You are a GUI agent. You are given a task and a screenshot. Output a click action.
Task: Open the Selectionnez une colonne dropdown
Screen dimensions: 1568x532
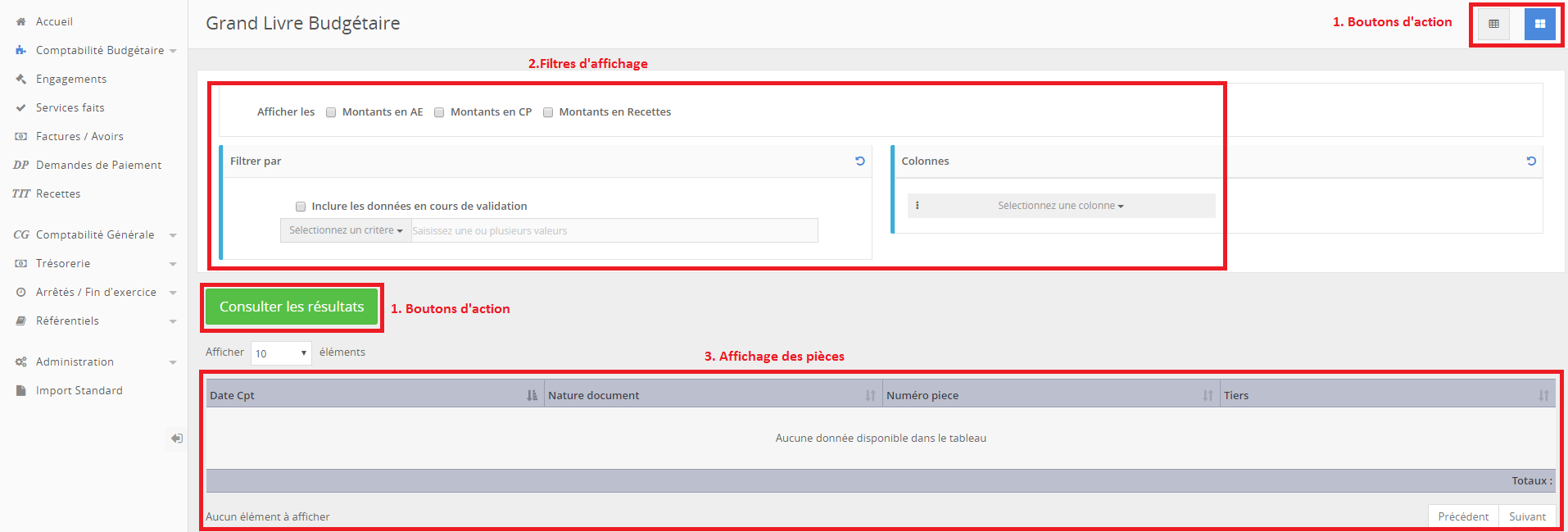[1060, 206]
